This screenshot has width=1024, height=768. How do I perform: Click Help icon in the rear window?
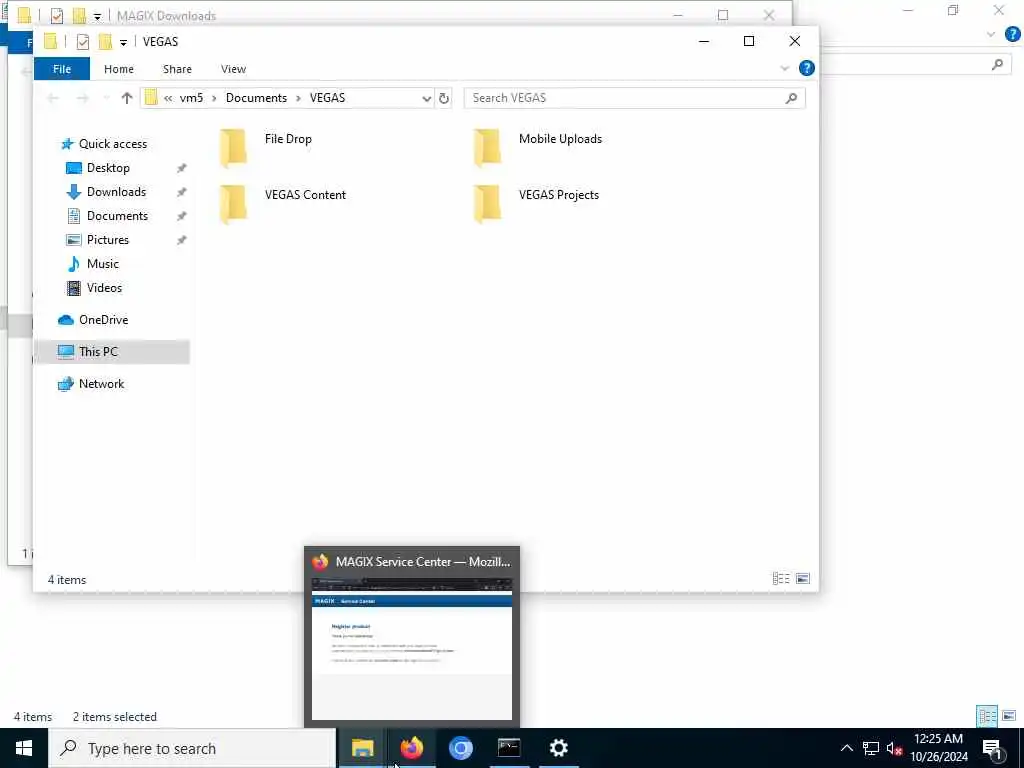pos(1012,35)
